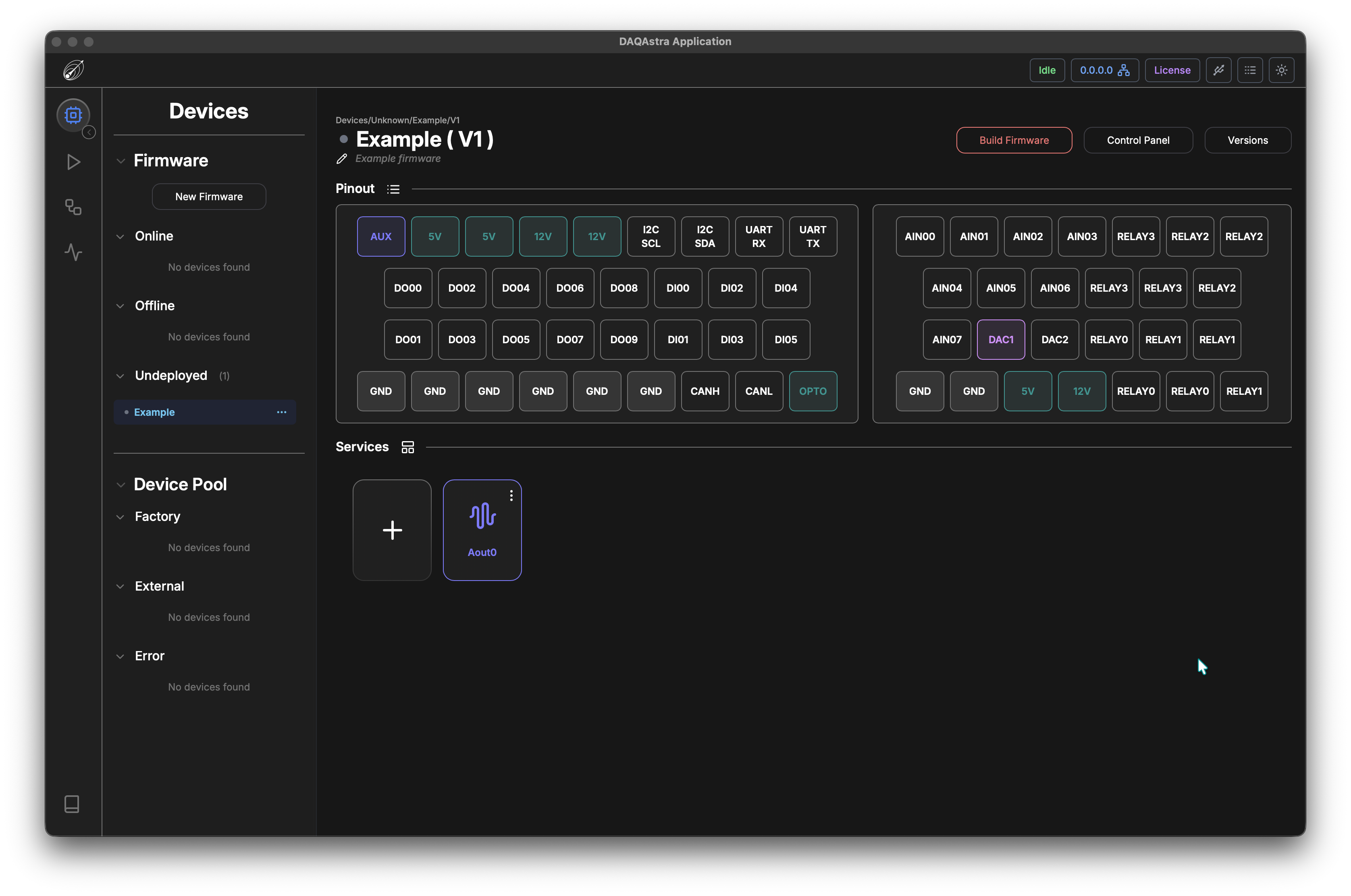Toggle the sun theme icon
The height and width of the screenshot is (896, 1351).
coord(1281,70)
